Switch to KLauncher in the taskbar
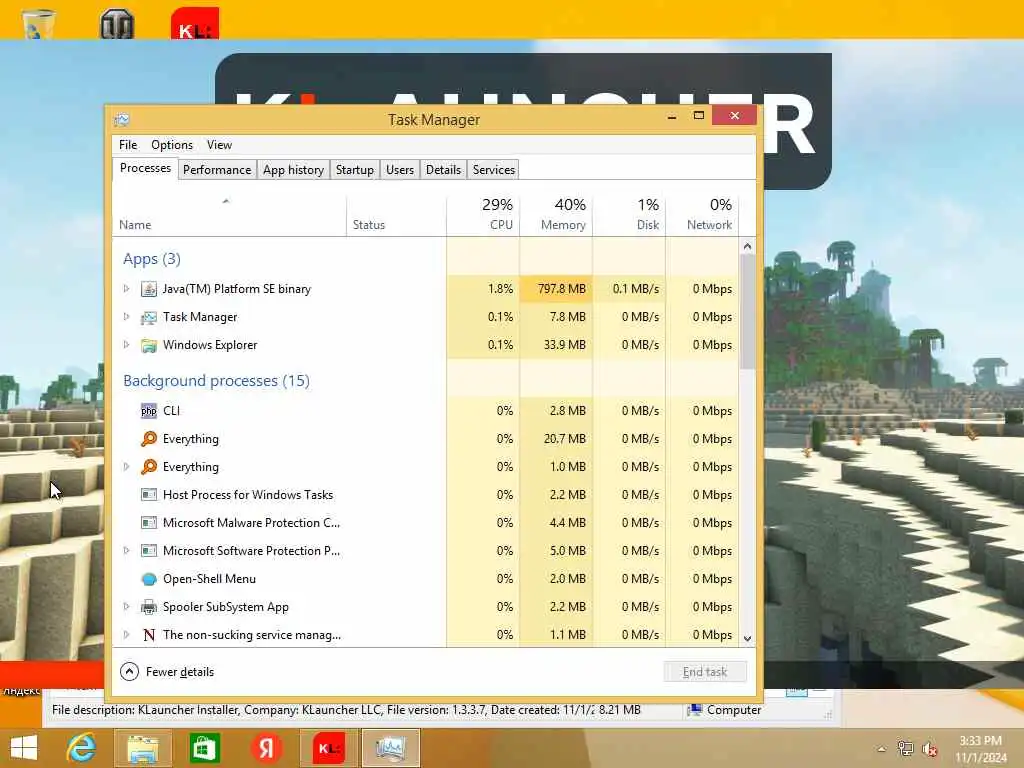 click(x=328, y=748)
